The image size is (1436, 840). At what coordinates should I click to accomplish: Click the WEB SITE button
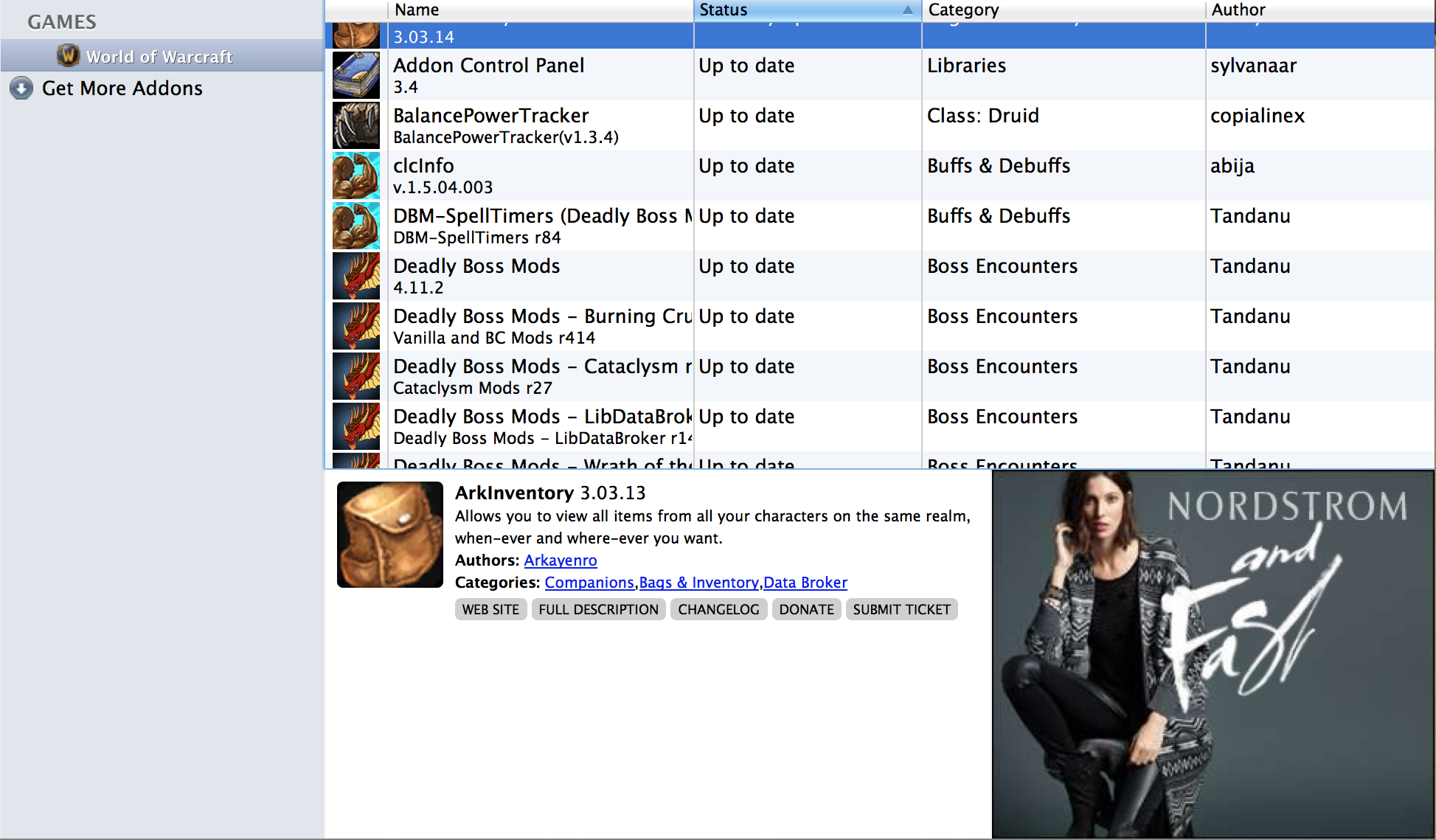[x=490, y=609]
